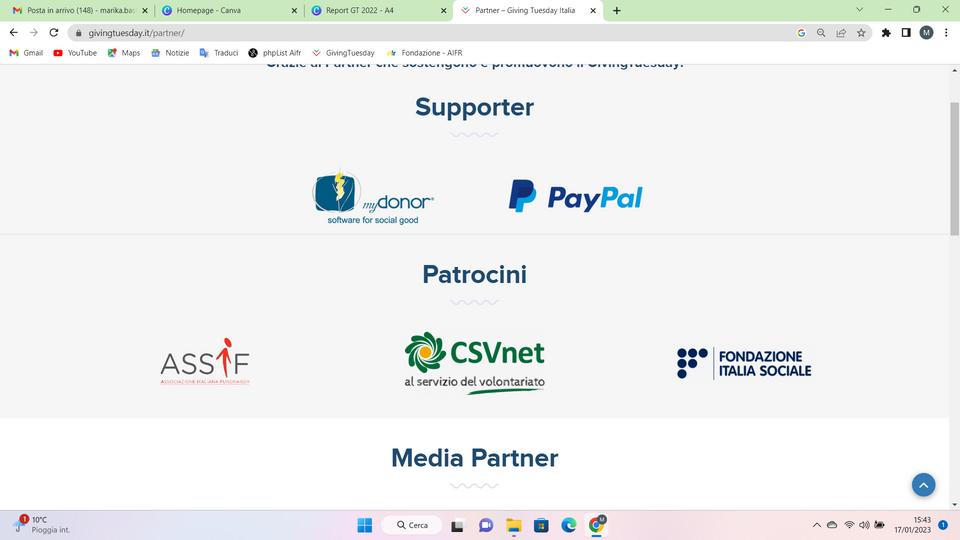
Task: Open the zoom magnifier in address bar
Action: [x=821, y=33]
